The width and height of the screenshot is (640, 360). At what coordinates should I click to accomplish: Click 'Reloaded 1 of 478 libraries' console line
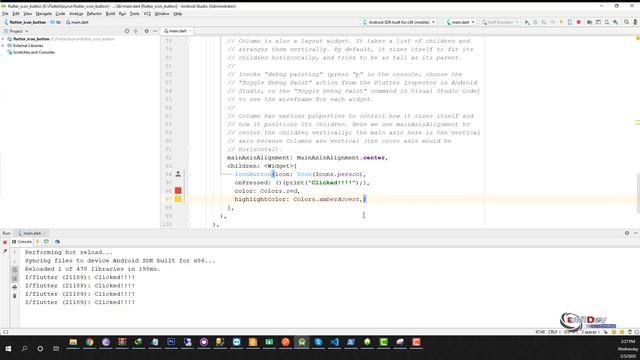tap(93, 269)
